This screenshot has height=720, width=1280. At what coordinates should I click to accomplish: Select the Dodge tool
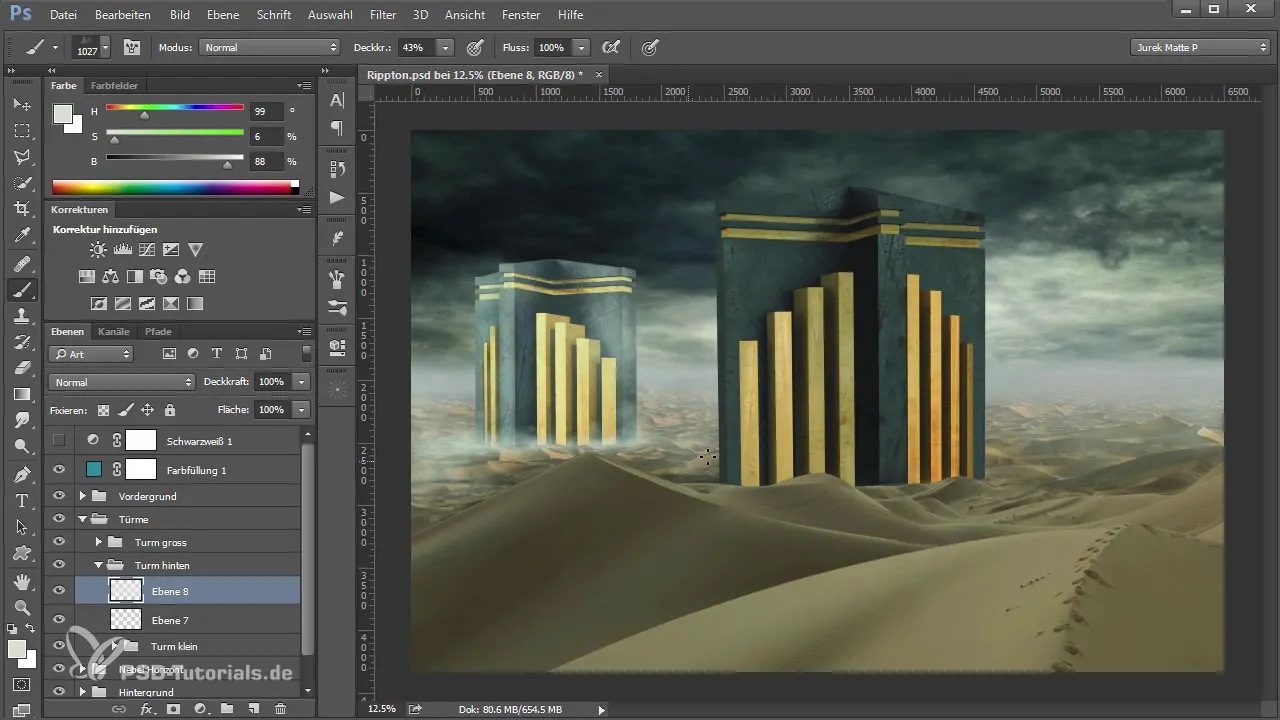click(22, 446)
